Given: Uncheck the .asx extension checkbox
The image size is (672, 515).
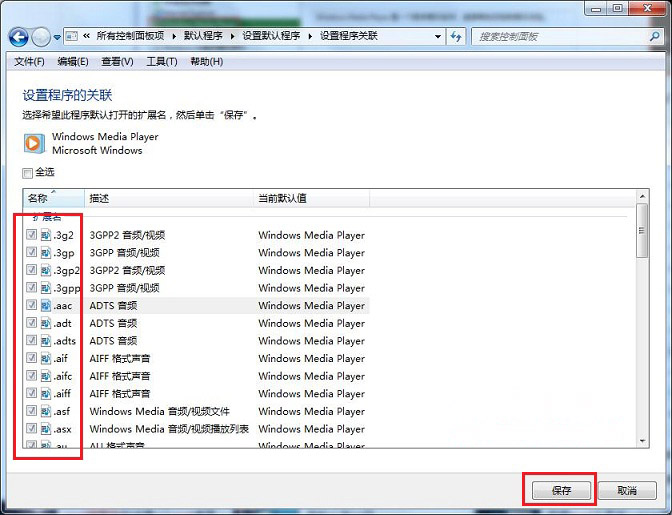Looking at the screenshot, I should 31,428.
